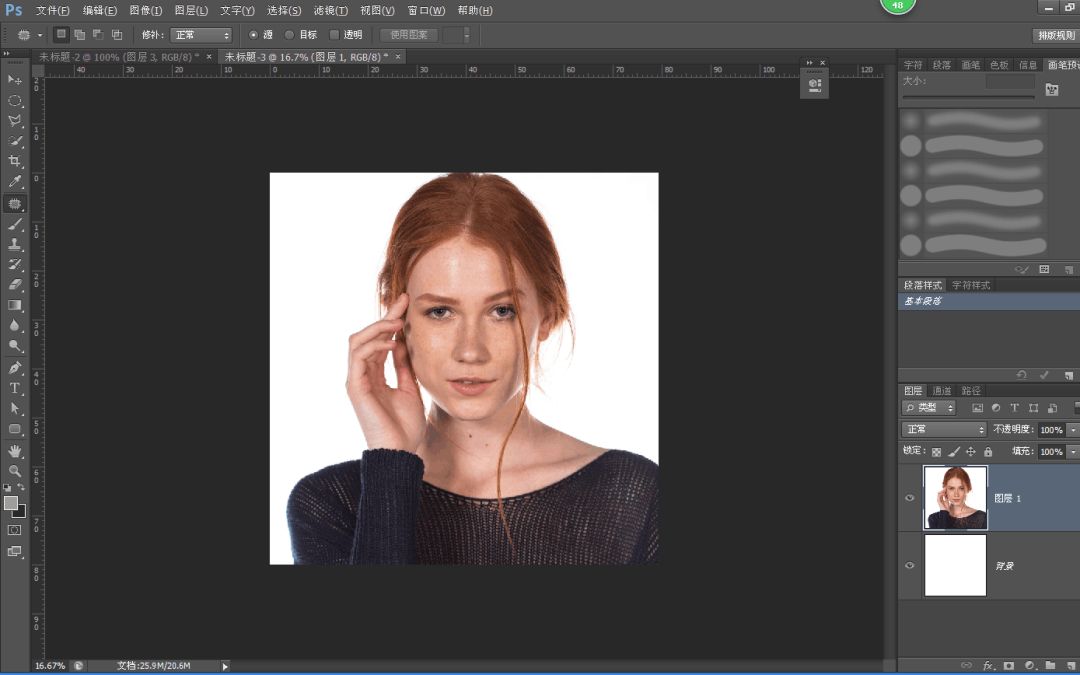This screenshot has width=1080, height=675.
Task: Activate the Hand tool
Action: 15,451
